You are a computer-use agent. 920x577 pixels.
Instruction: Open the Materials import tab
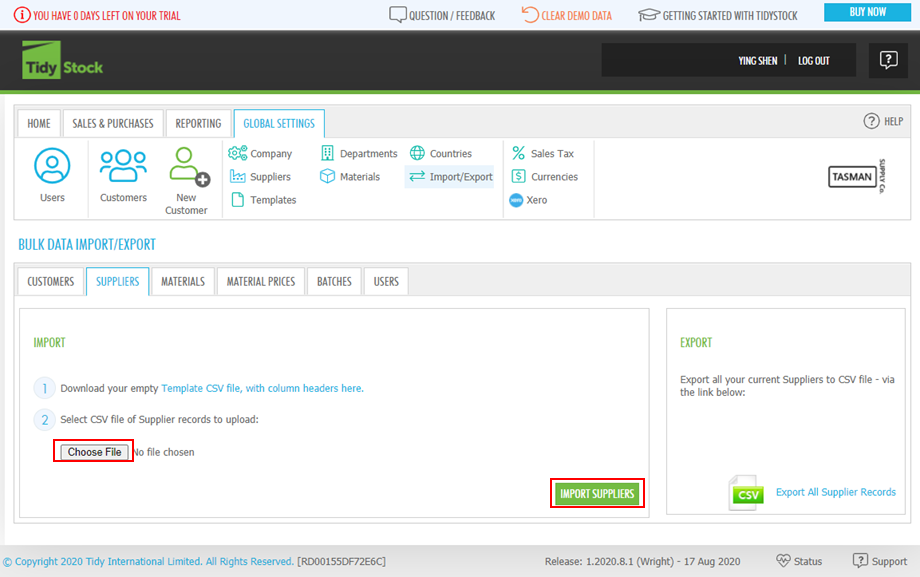click(x=183, y=281)
